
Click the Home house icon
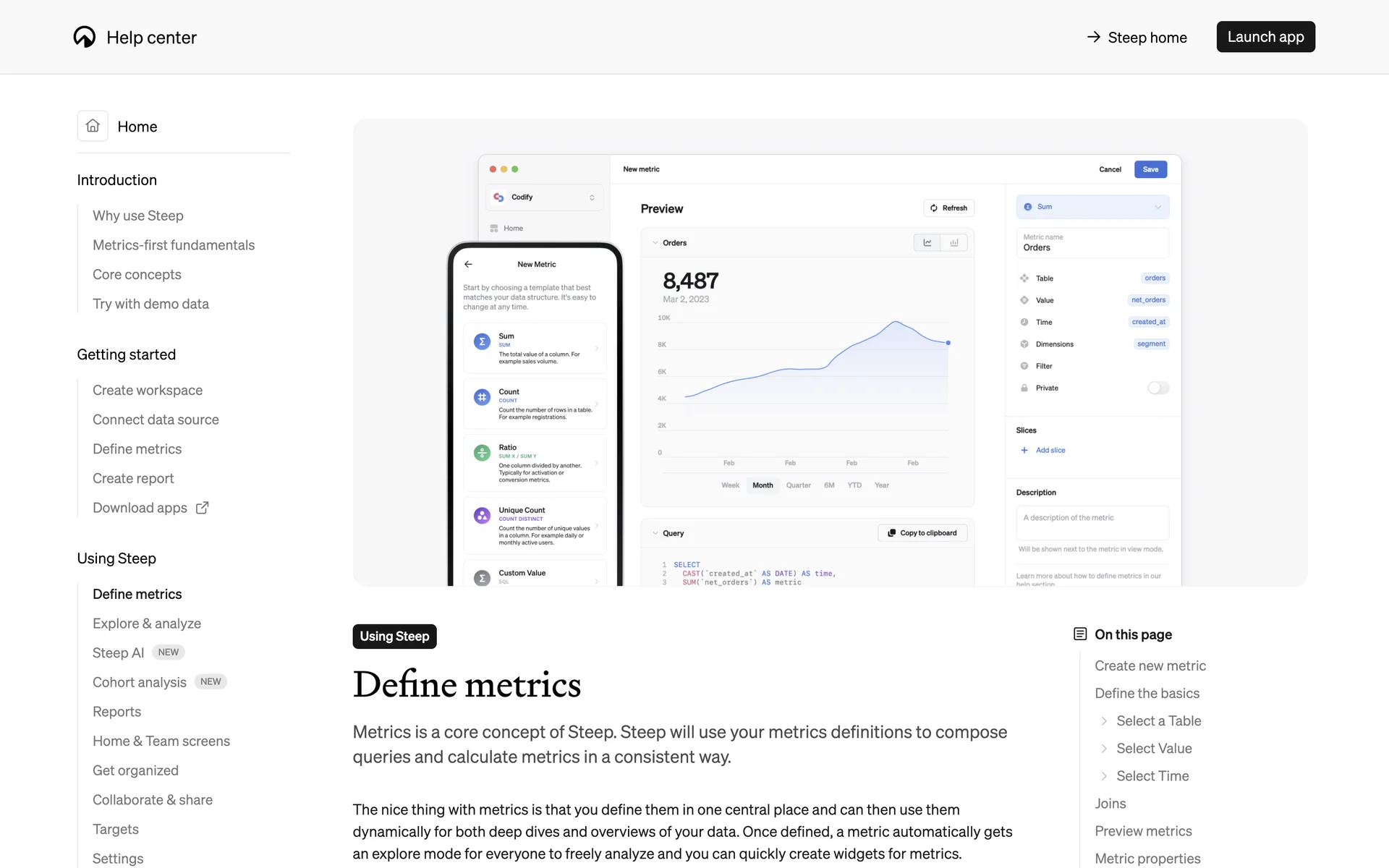click(93, 126)
